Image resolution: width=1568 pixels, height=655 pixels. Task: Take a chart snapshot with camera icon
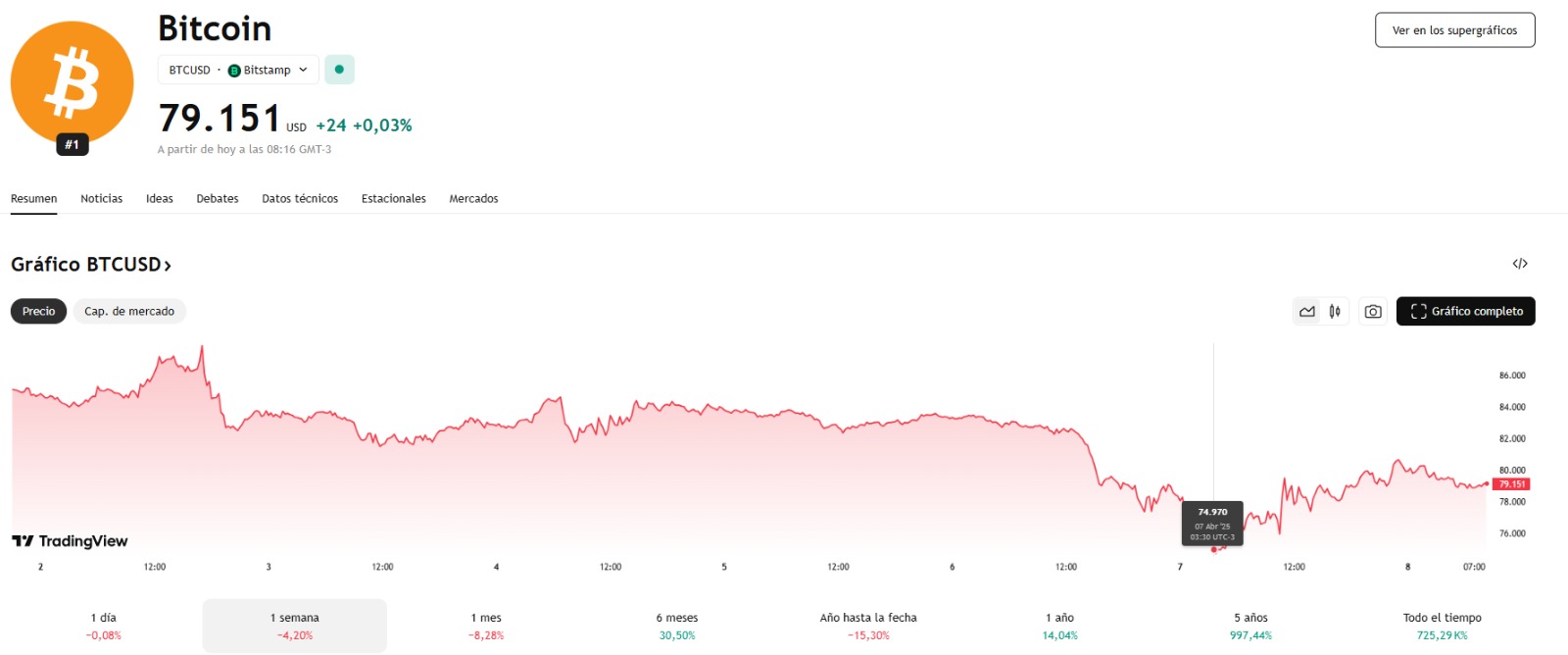click(x=1373, y=312)
